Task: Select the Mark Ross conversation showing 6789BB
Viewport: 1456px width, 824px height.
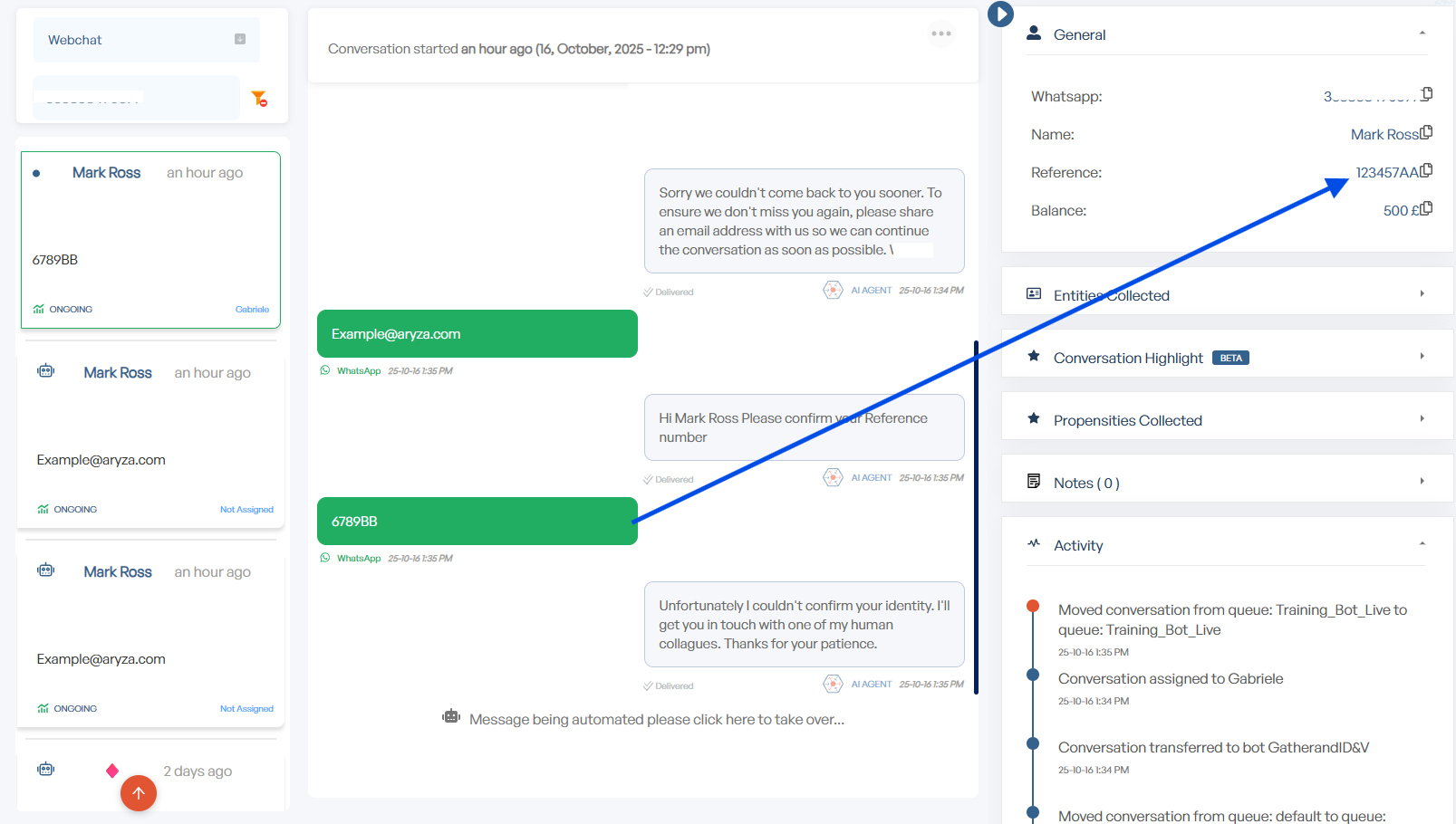Action: pyautogui.click(x=150, y=240)
